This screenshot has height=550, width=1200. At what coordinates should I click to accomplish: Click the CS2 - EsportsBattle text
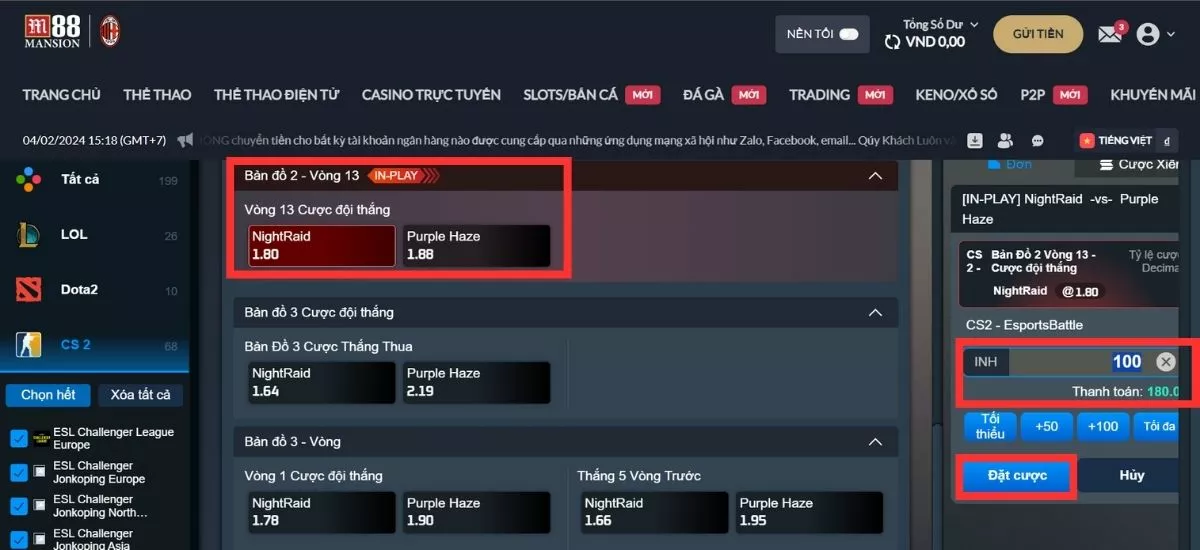1024,325
